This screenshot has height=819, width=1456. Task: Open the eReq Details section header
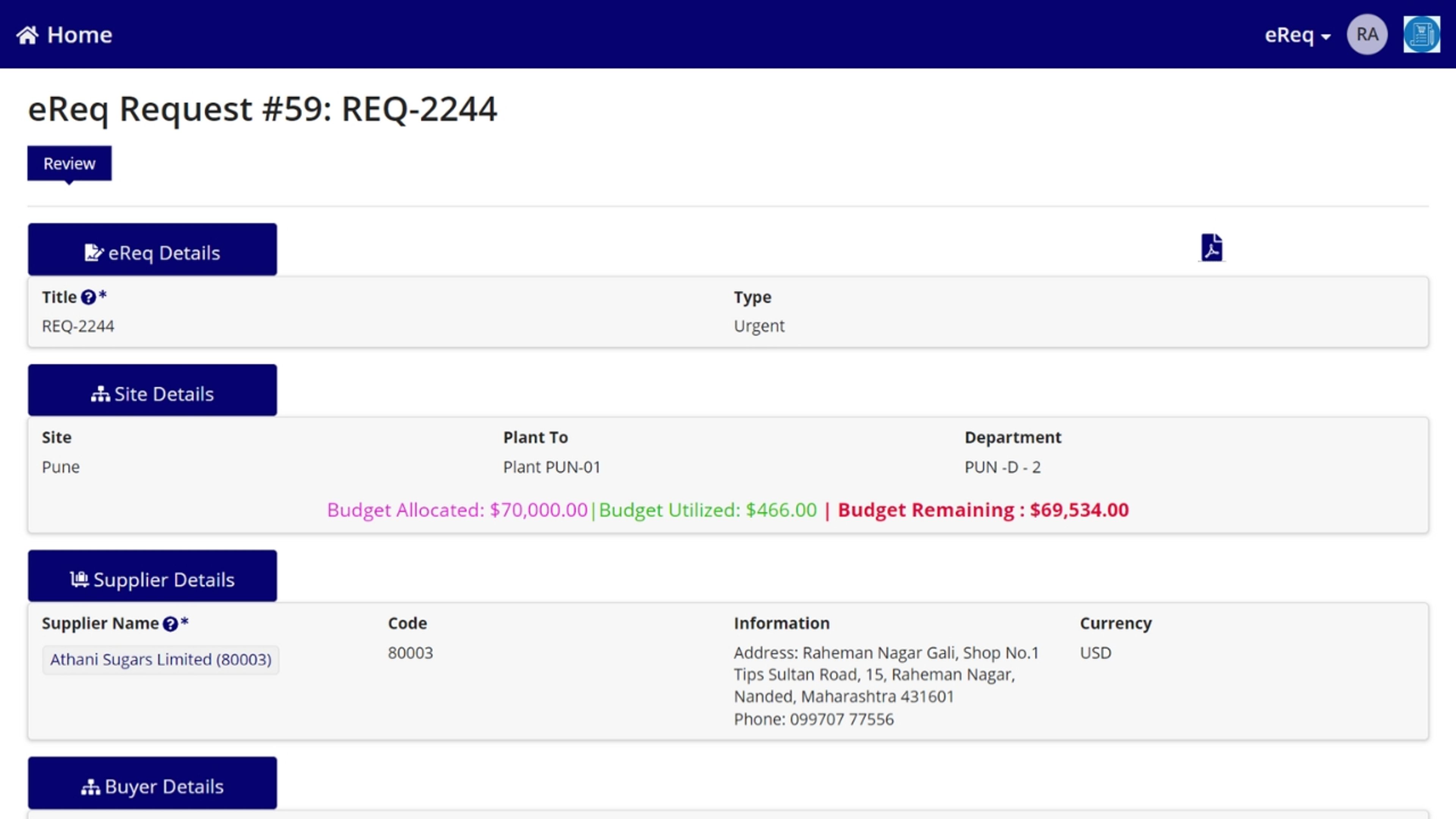pyautogui.click(x=152, y=249)
